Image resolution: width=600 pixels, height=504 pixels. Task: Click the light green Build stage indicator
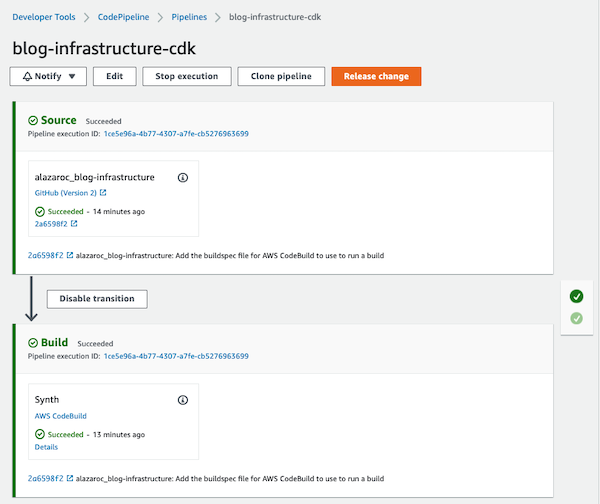576,318
